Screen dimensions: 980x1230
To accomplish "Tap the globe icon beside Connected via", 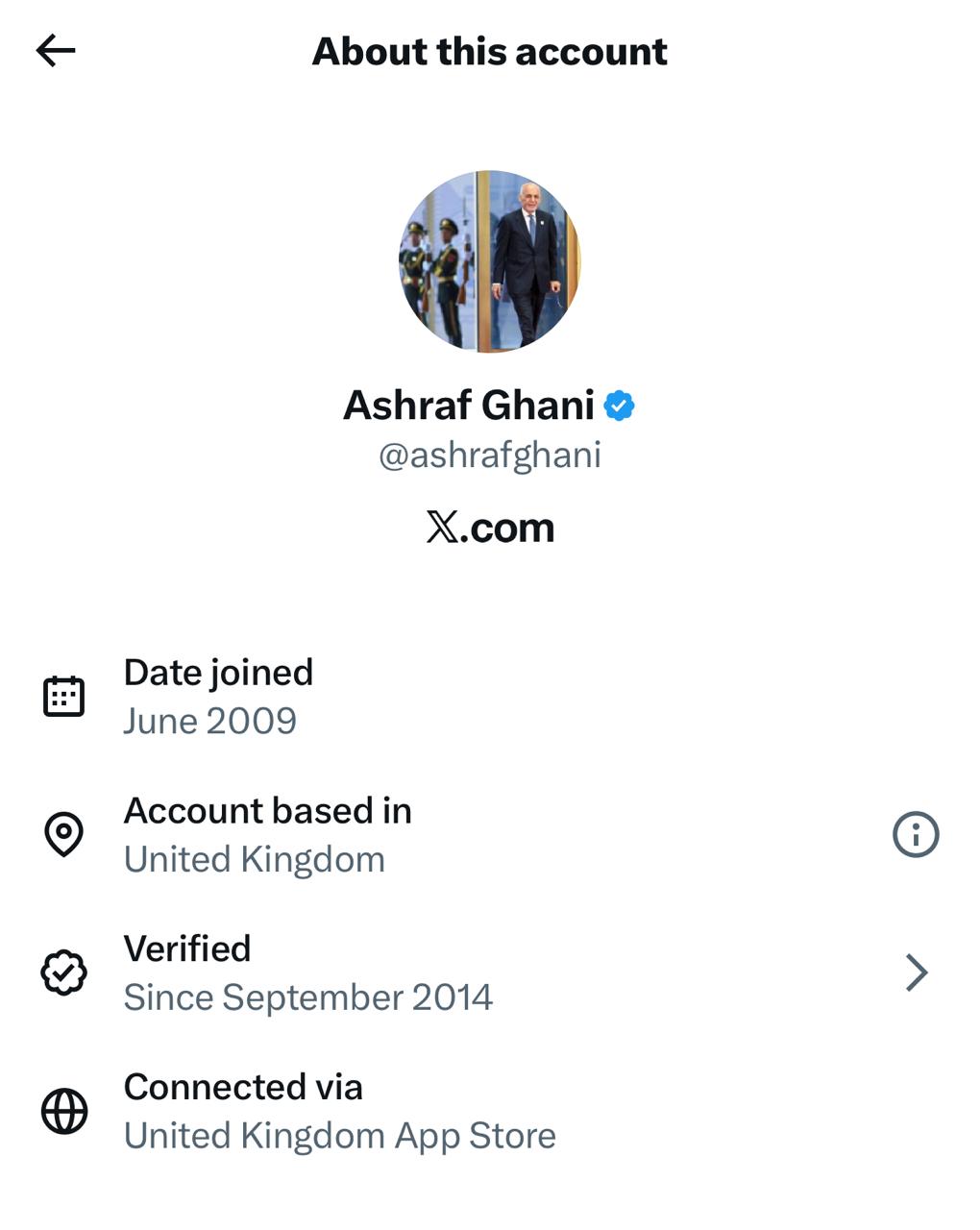I will click(63, 1111).
